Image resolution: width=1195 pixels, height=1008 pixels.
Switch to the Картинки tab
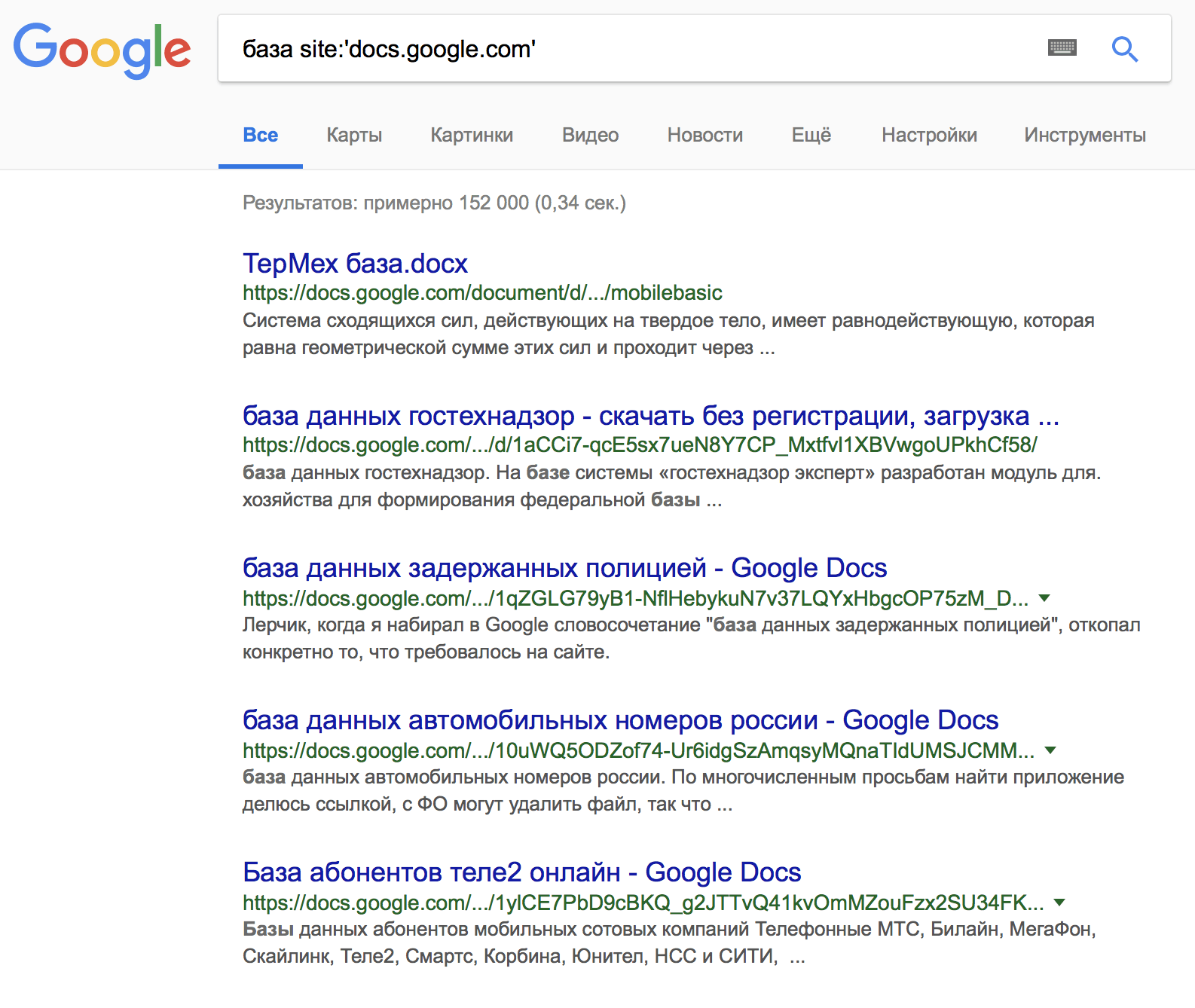pos(472,135)
